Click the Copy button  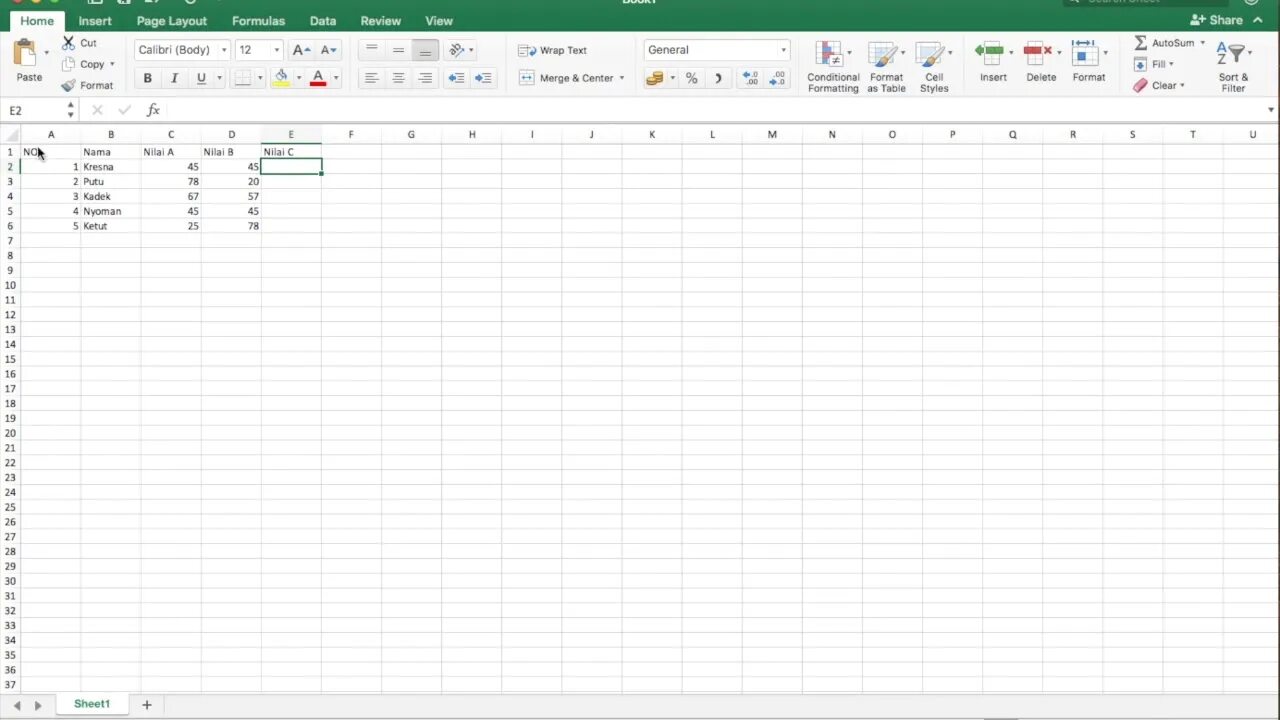pyautogui.click(x=91, y=63)
